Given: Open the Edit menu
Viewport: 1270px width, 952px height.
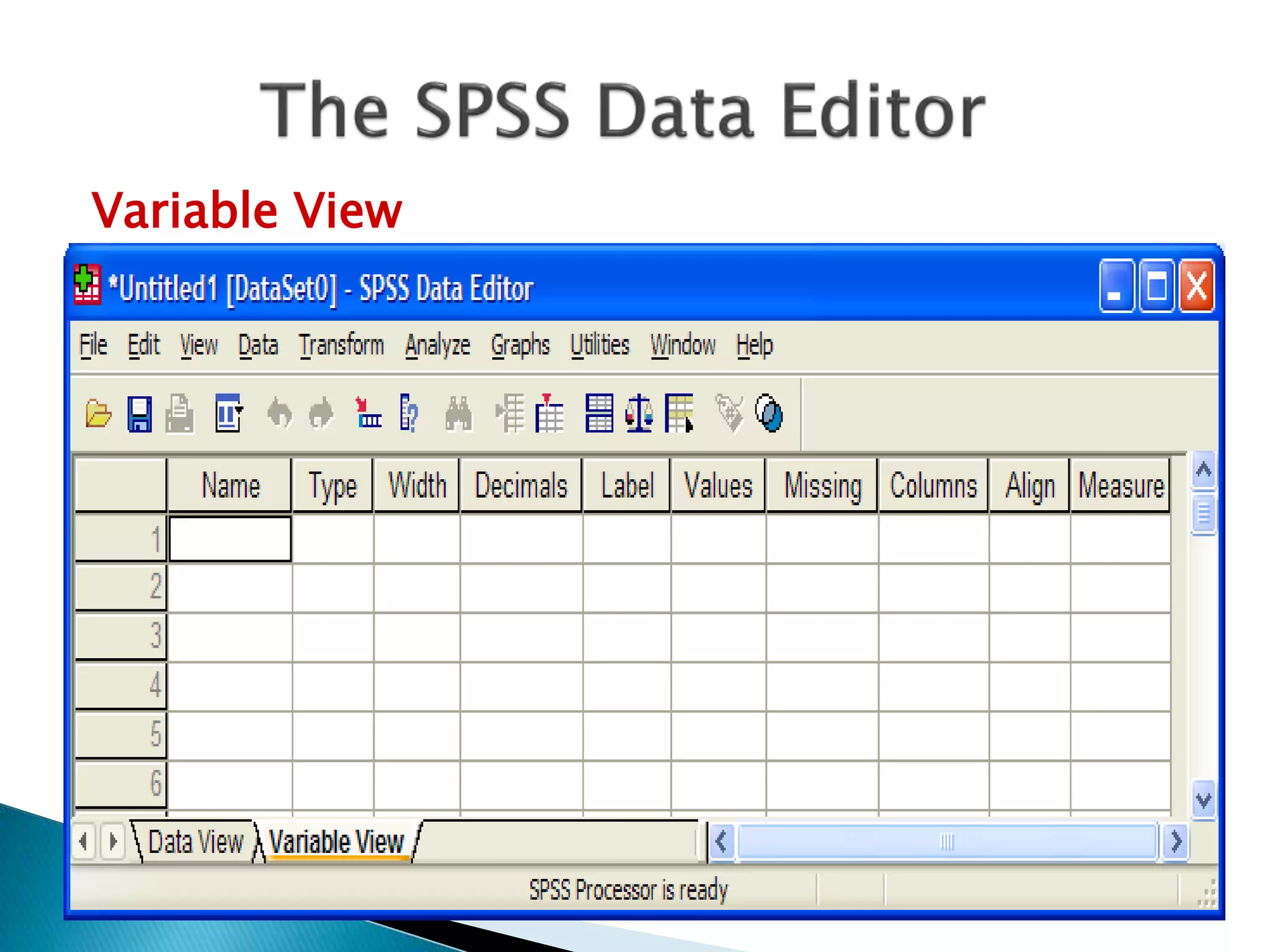Looking at the screenshot, I should [x=144, y=345].
